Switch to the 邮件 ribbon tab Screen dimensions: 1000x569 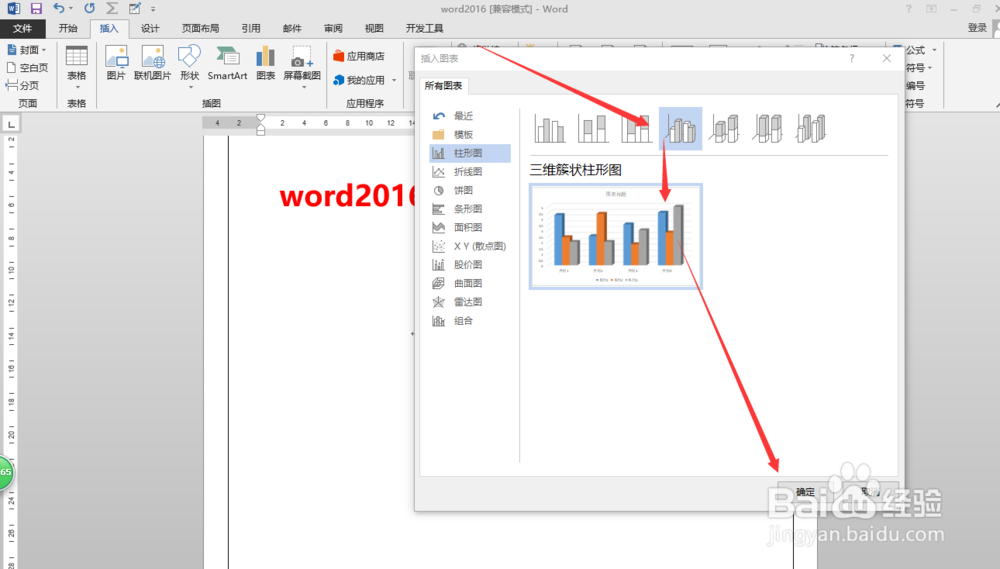(291, 28)
